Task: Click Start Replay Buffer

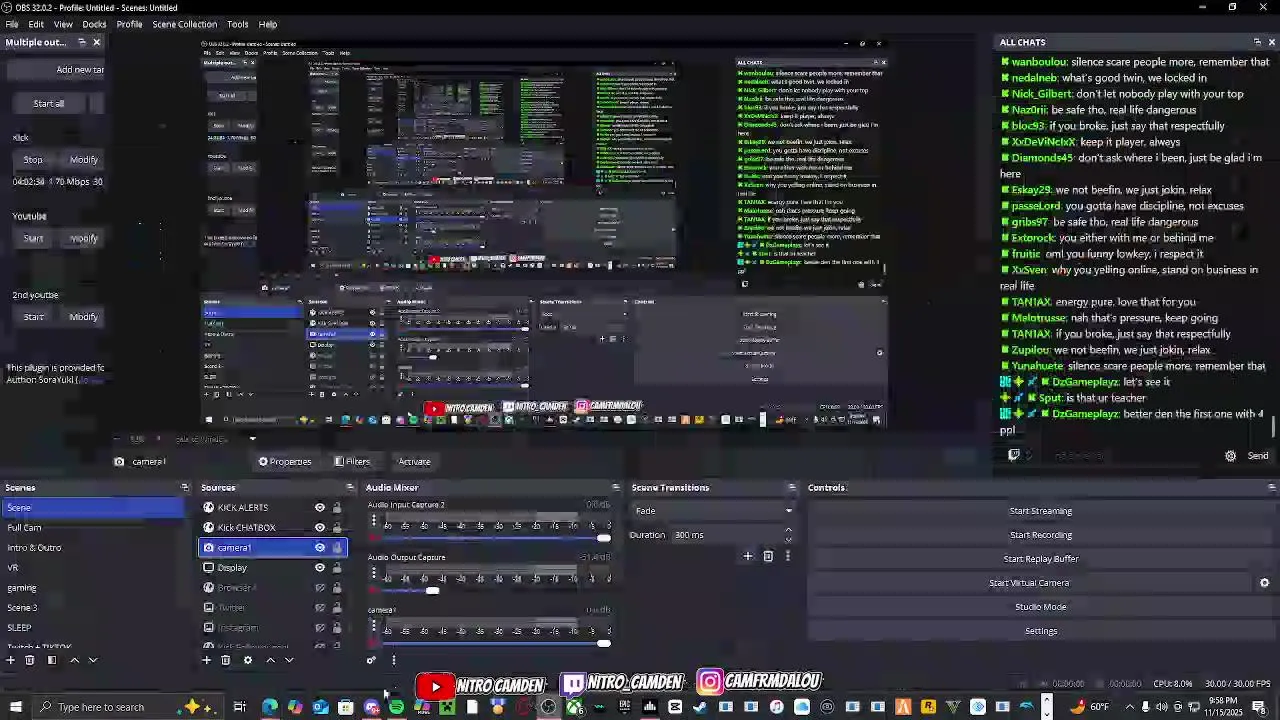Action: [1040, 559]
